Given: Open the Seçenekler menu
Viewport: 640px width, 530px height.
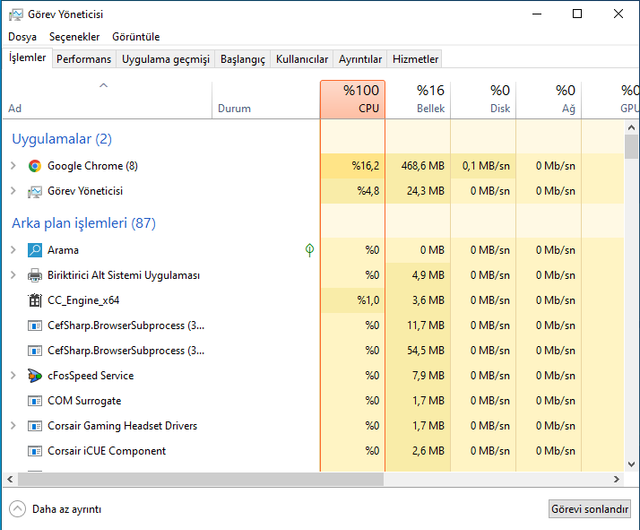Looking at the screenshot, I should 74,37.
